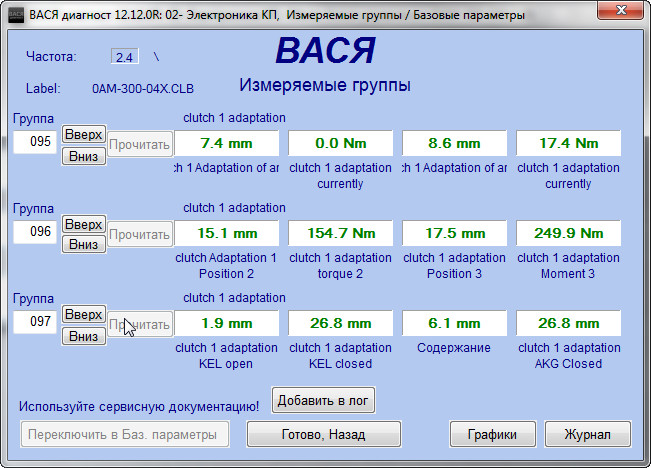651x468 pixels.
Task: Click Вверх button for group 095
Action: coord(84,134)
